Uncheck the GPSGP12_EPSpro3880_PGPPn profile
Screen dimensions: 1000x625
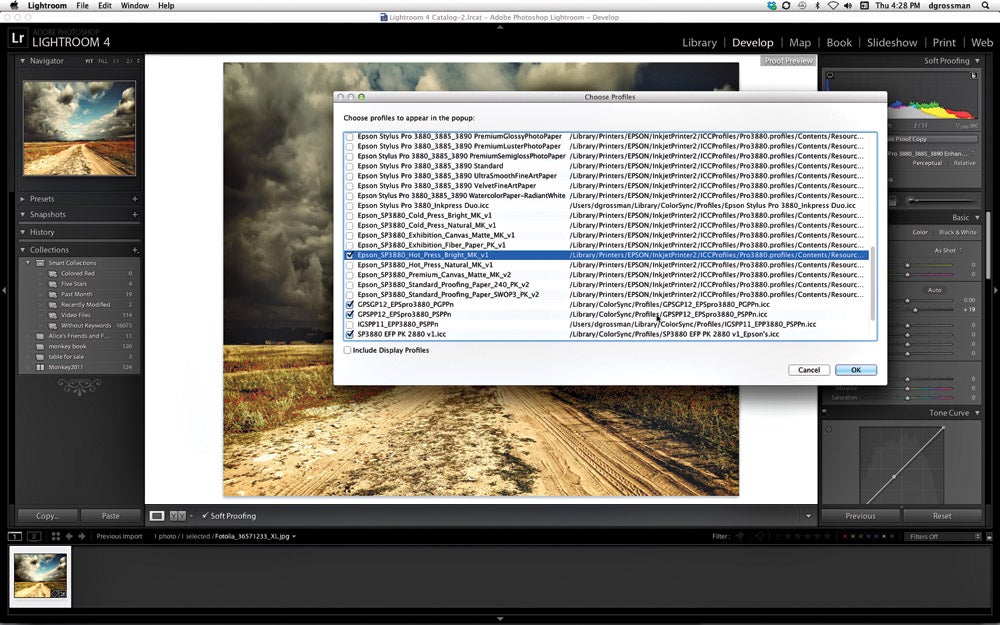coord(349,305)
